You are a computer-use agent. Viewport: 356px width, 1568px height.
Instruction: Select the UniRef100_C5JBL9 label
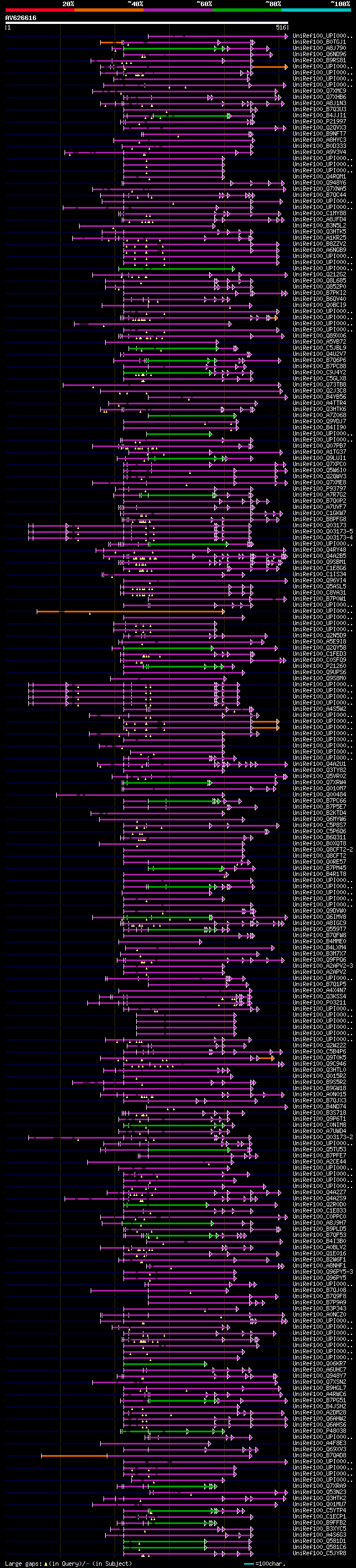point(319,348)
